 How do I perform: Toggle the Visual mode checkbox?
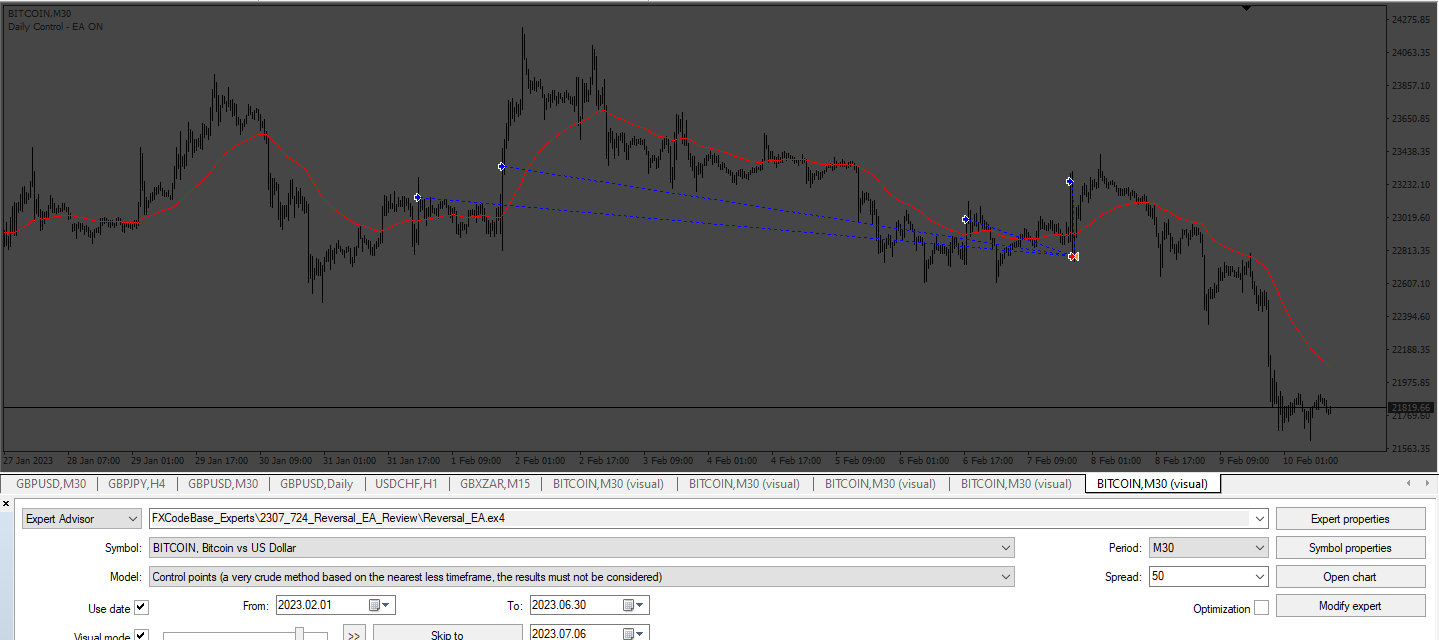[x=141, y=635]
